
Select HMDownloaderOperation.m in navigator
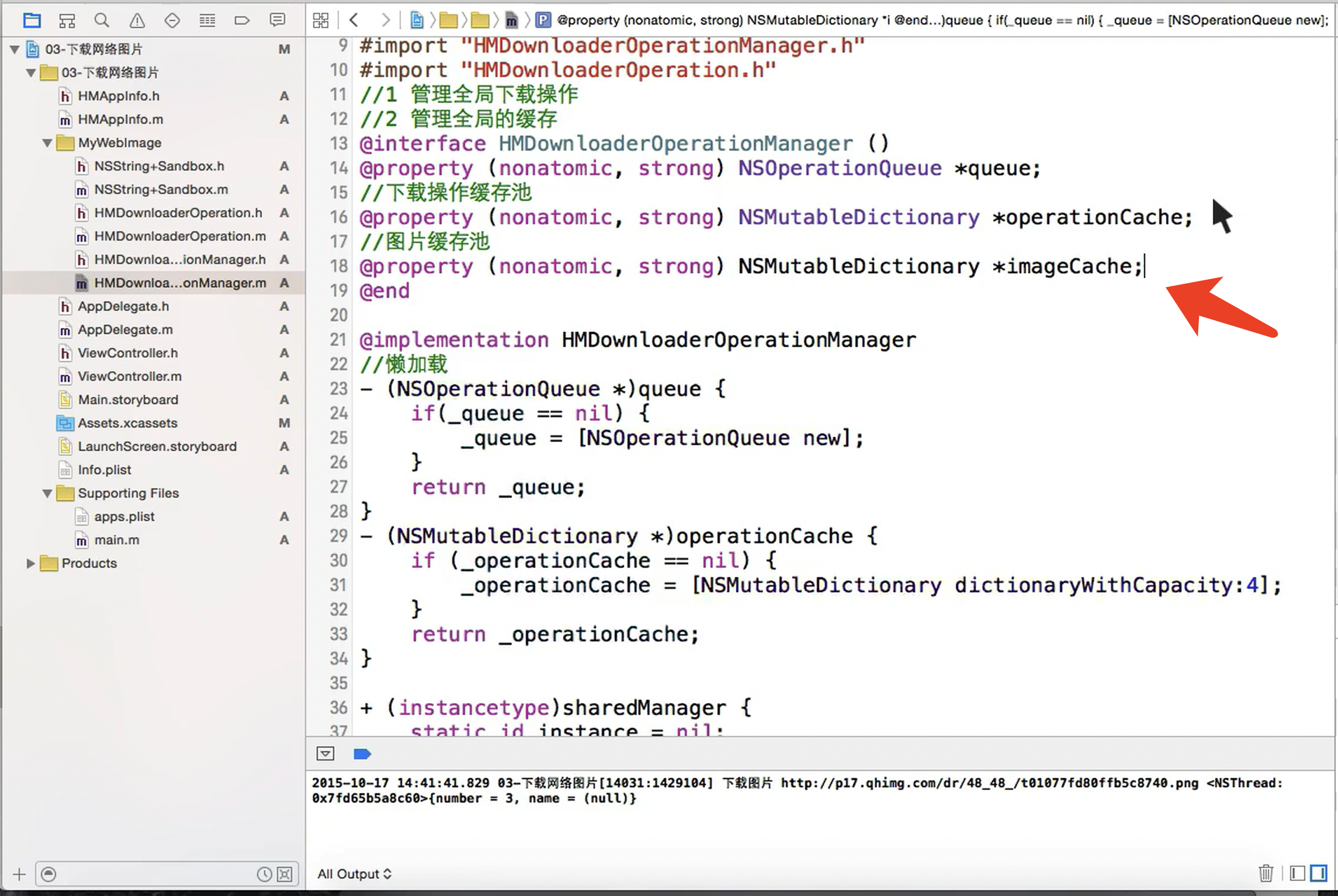[x=179, y=236]
